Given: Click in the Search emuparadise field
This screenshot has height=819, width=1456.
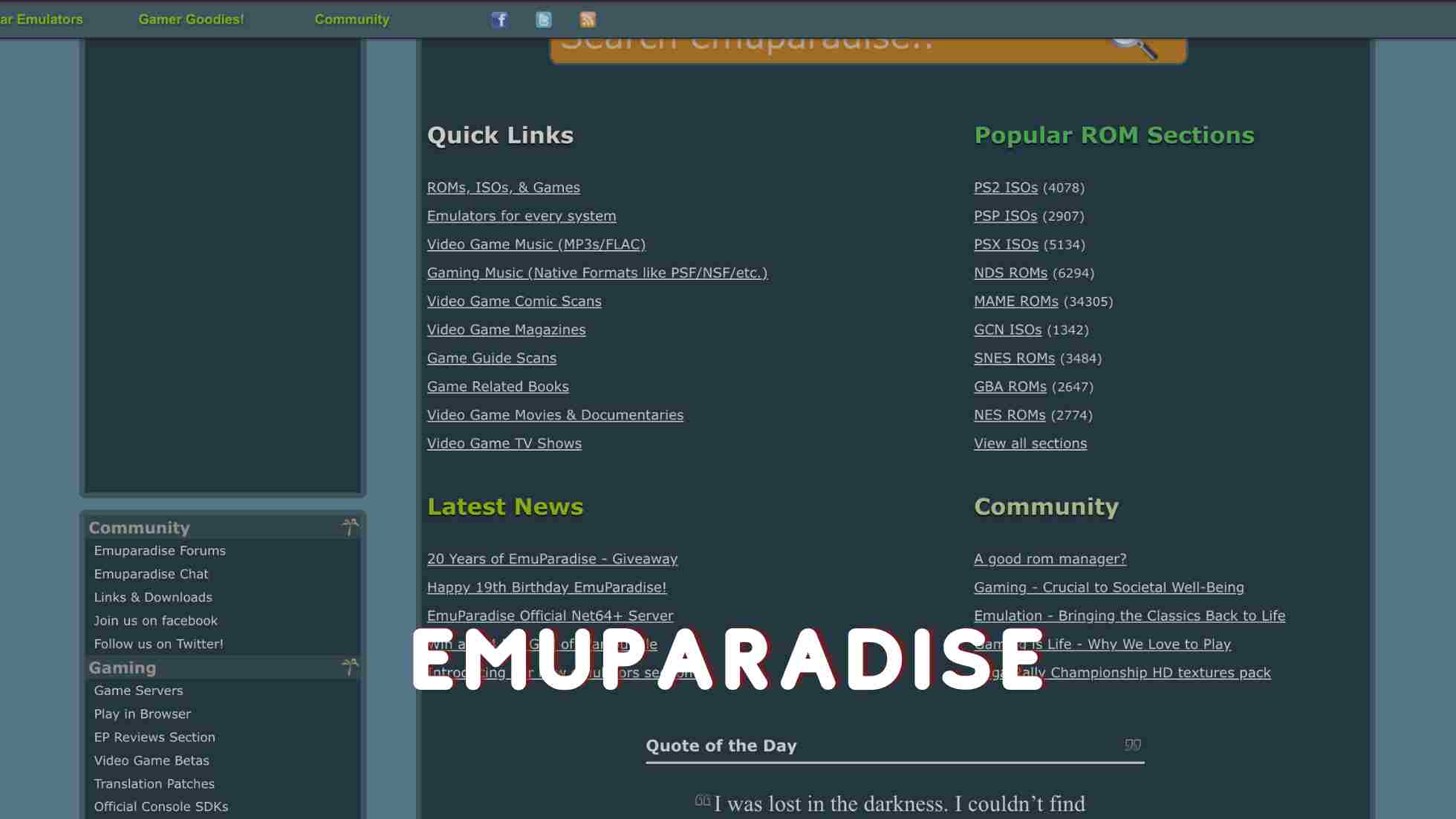Looking at the screenshot, I should 817,49.
